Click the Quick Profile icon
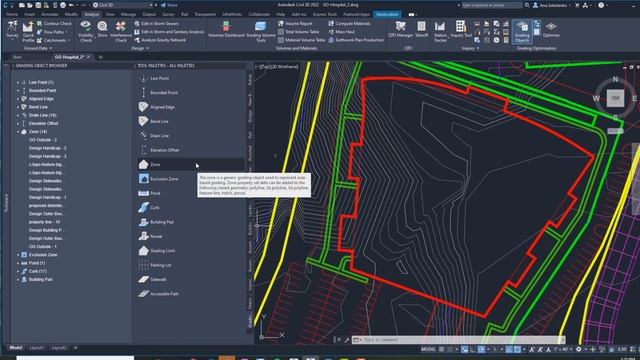Screen dimensions: 640x360 [28, 32]
